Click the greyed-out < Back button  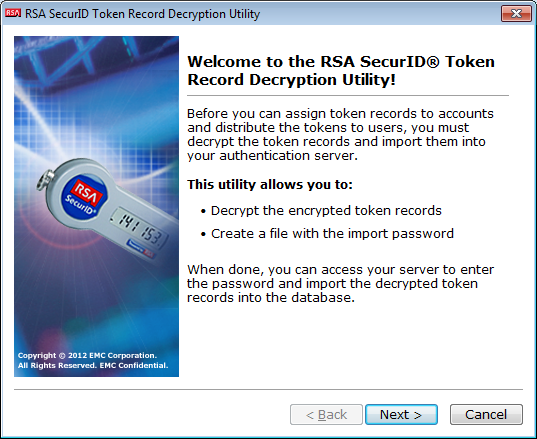[x=326, y=415]
